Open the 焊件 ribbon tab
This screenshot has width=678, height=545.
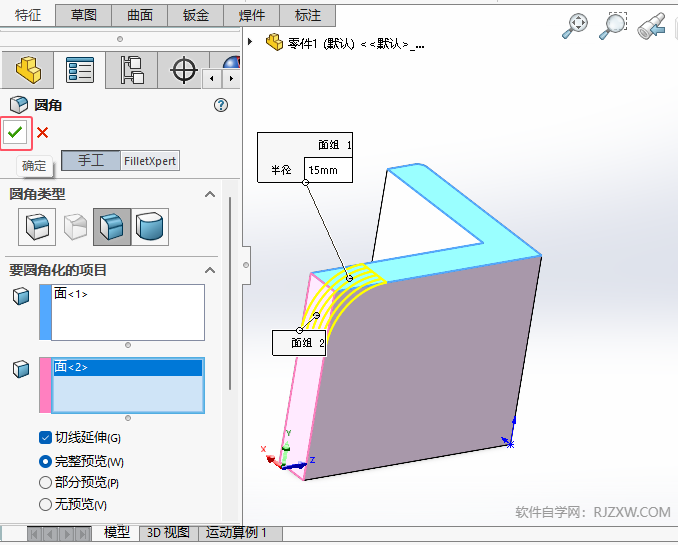(x=252, y=16)
